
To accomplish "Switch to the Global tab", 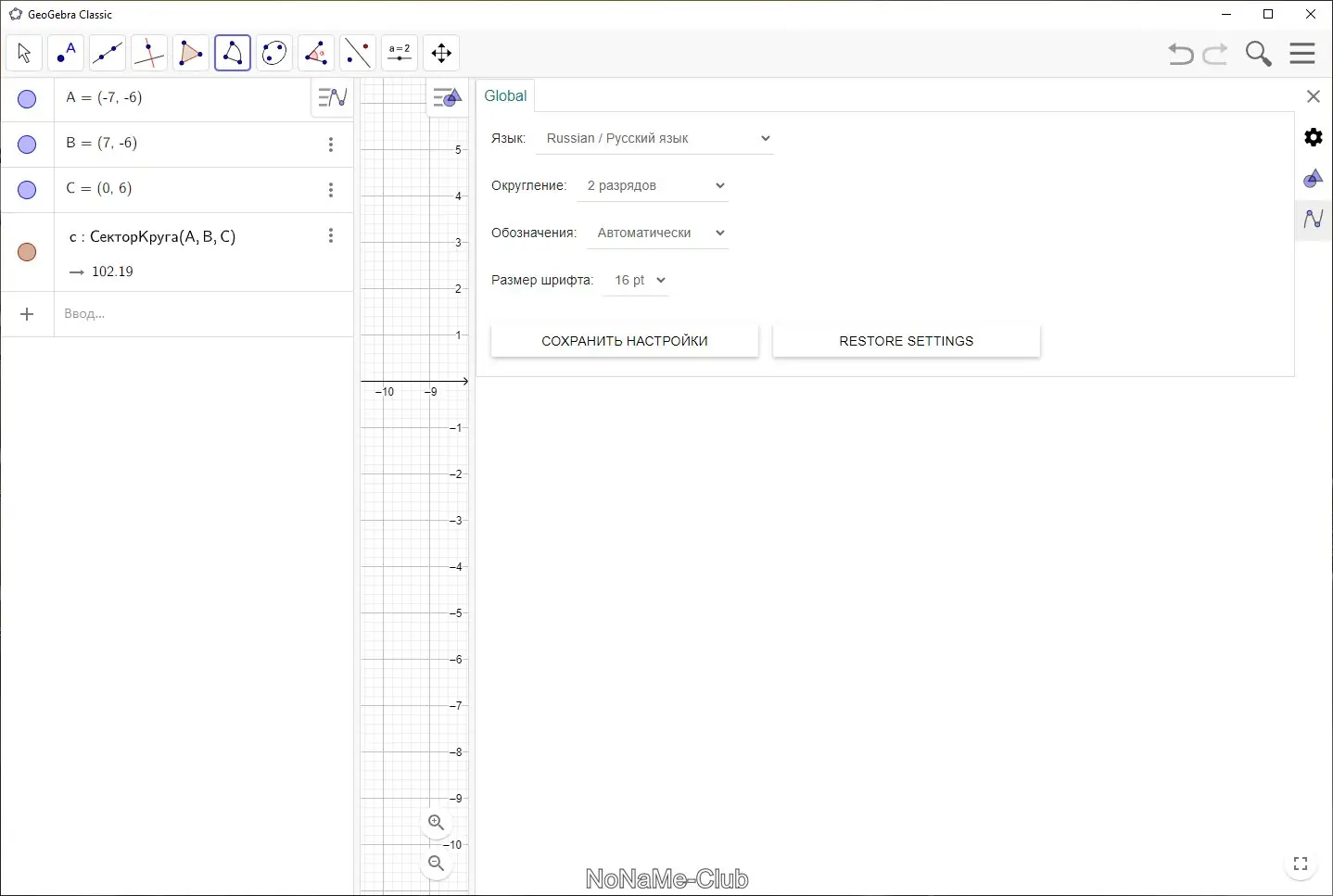I will coord(505,96).
